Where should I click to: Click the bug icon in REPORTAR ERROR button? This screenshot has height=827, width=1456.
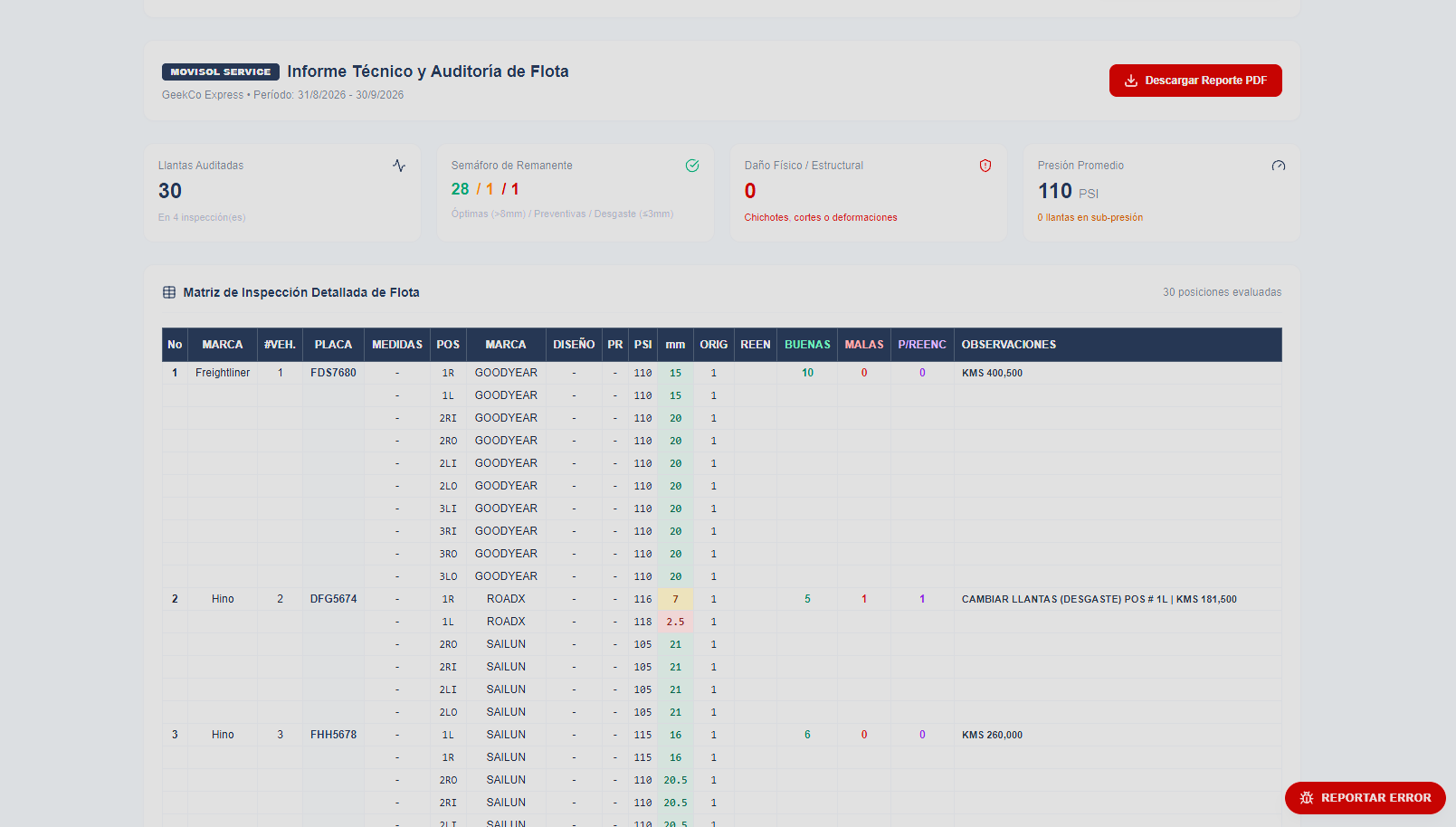click(x=1307, y=798)
